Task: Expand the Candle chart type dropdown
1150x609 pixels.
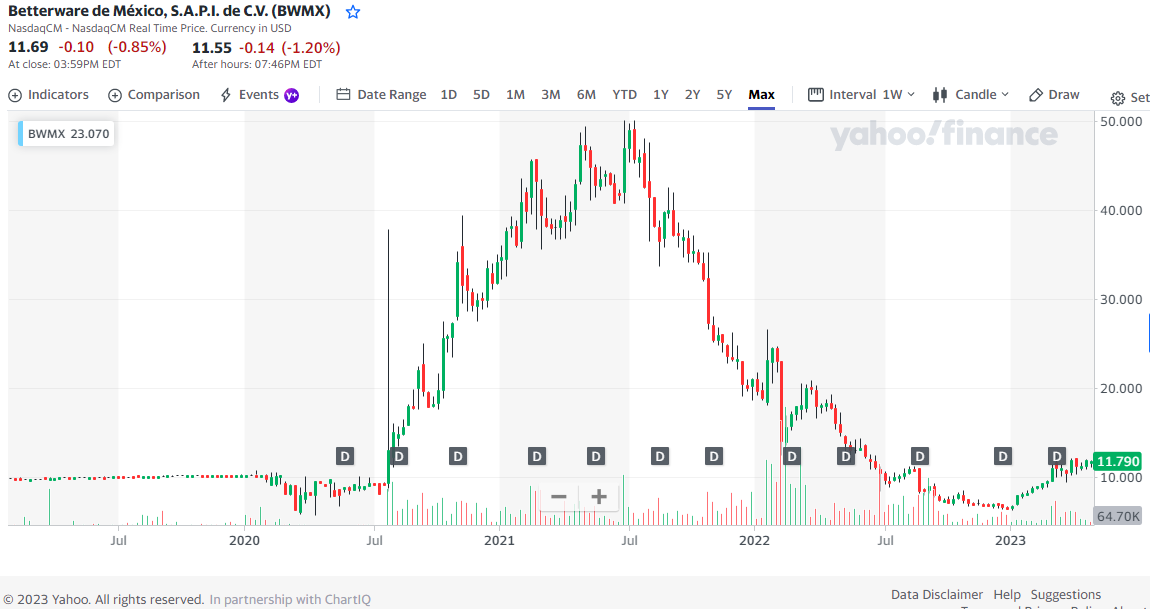Action: point(971,95)
